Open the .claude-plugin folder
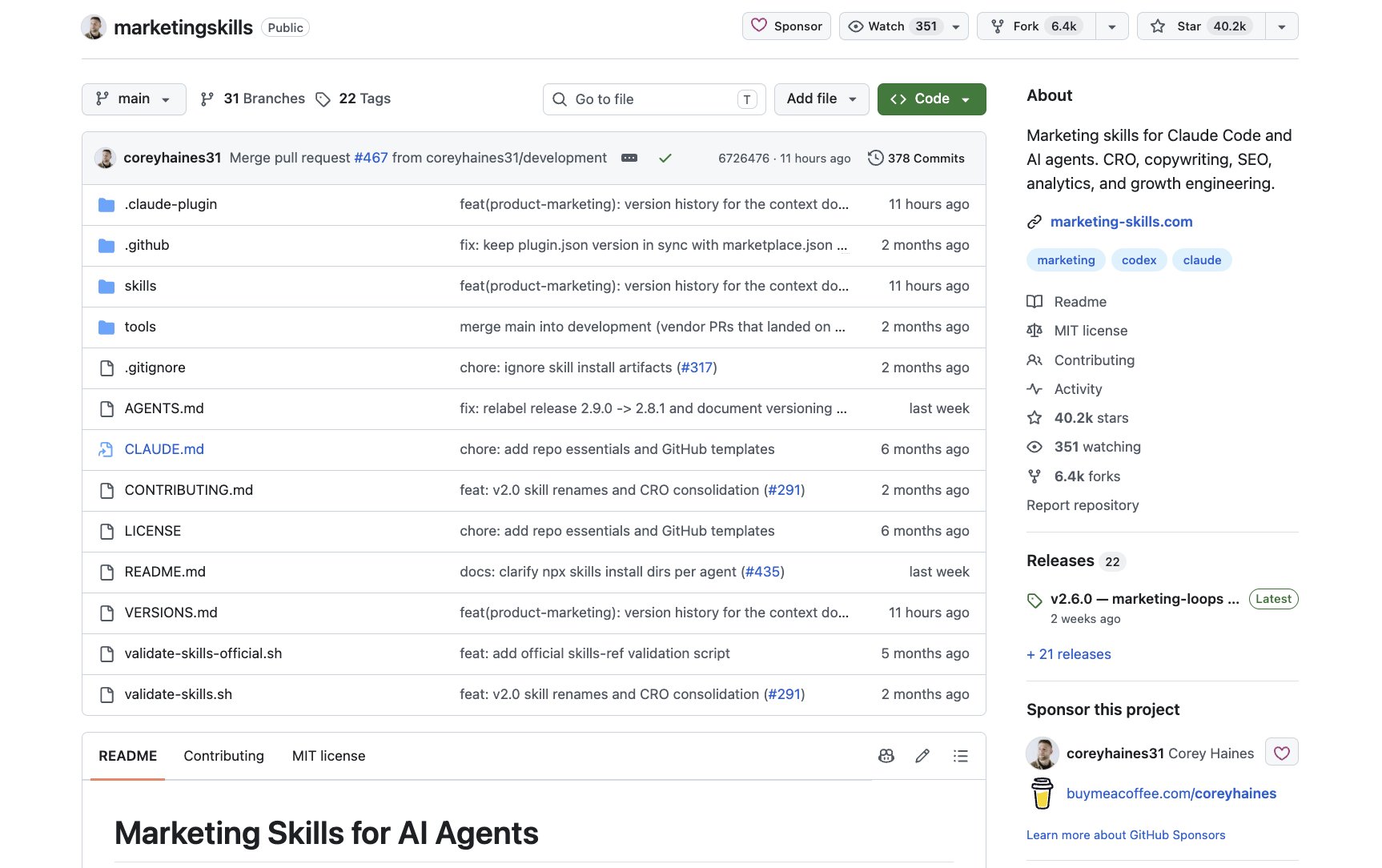Screen dimensions: 1382x868 coord(171,204)
